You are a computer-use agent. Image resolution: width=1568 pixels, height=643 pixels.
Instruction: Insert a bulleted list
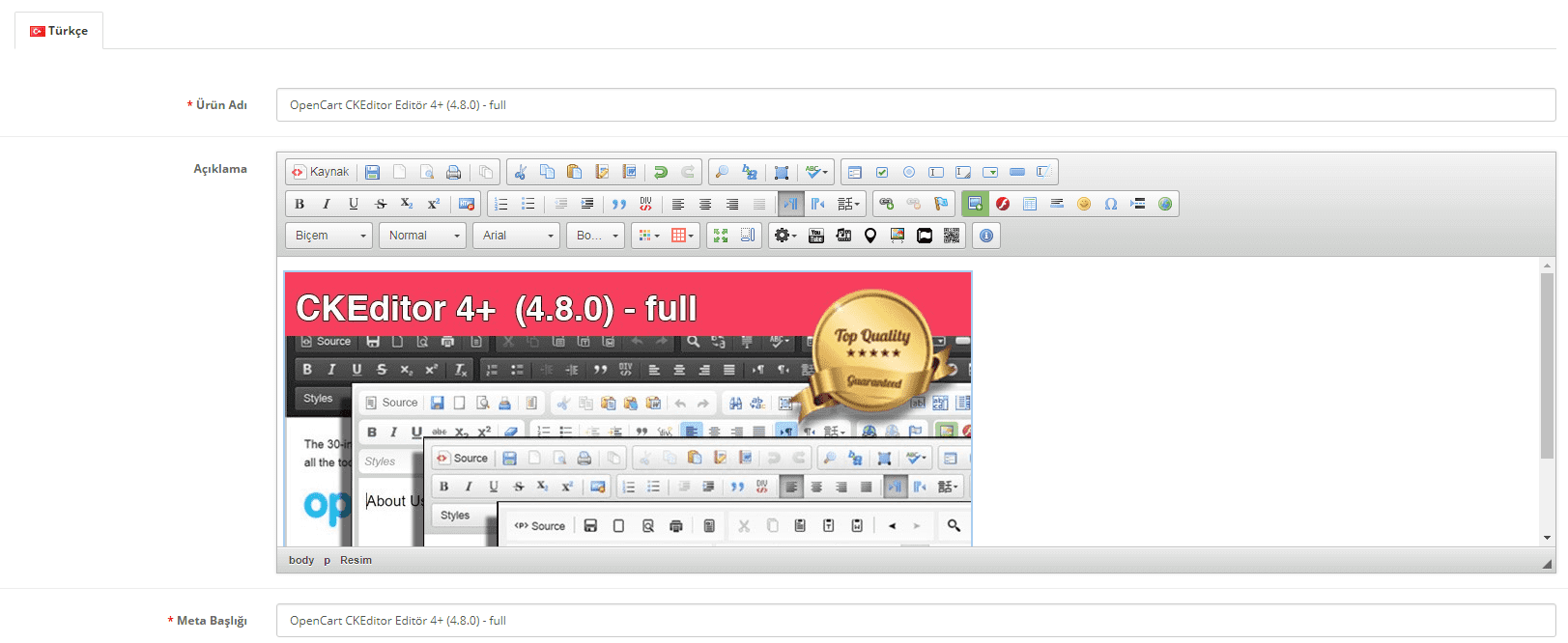point(527,204)
